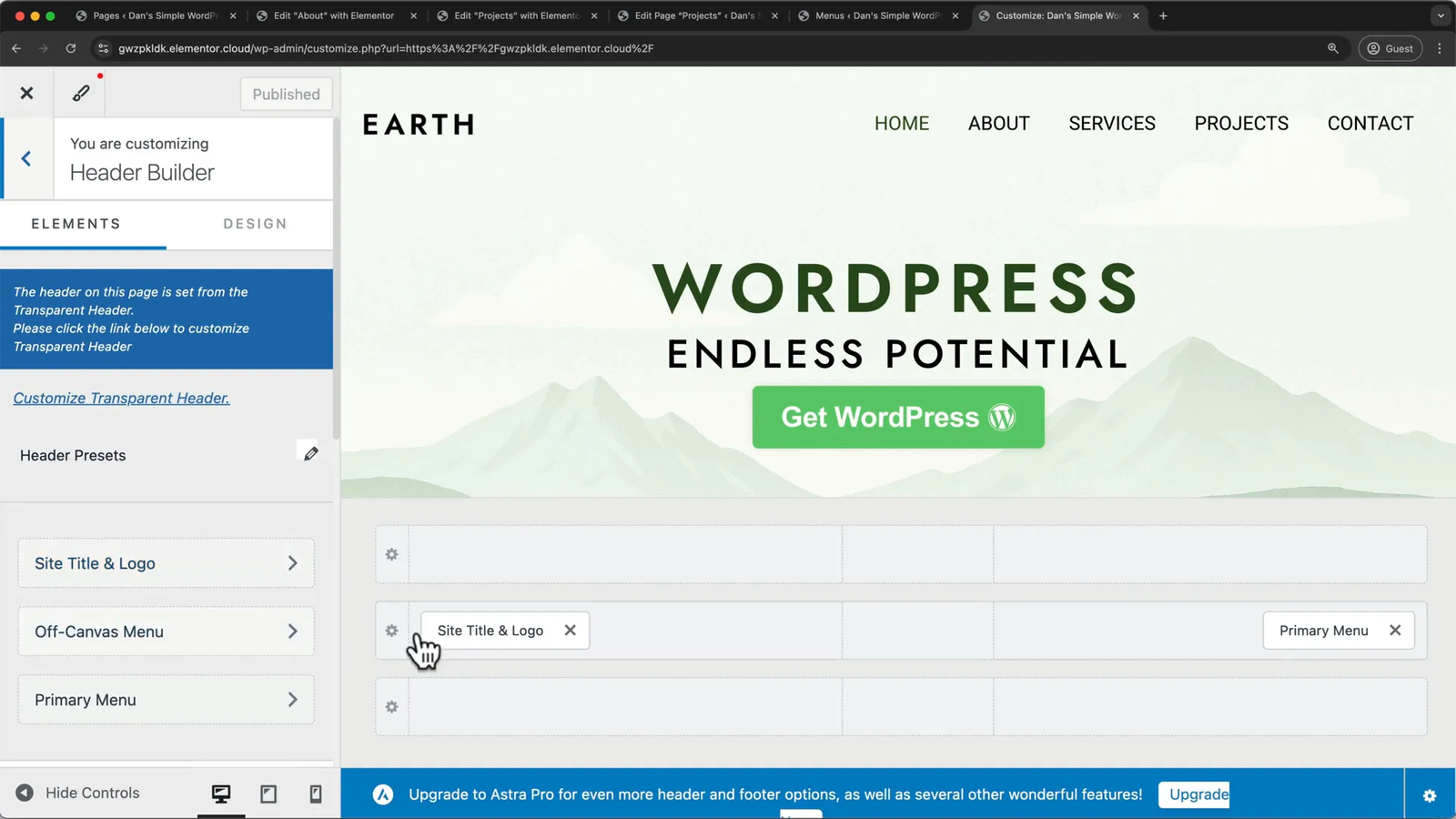
Task: Remove Site Title & Logo from header builder
Action: pyautogui.click(x=570, y=631)
